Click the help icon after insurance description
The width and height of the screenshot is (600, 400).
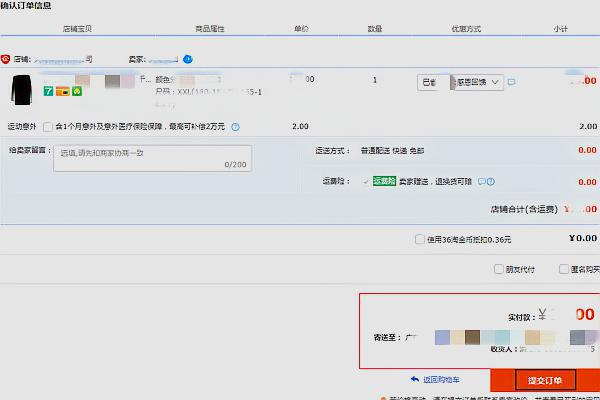(x=235, y=127)
